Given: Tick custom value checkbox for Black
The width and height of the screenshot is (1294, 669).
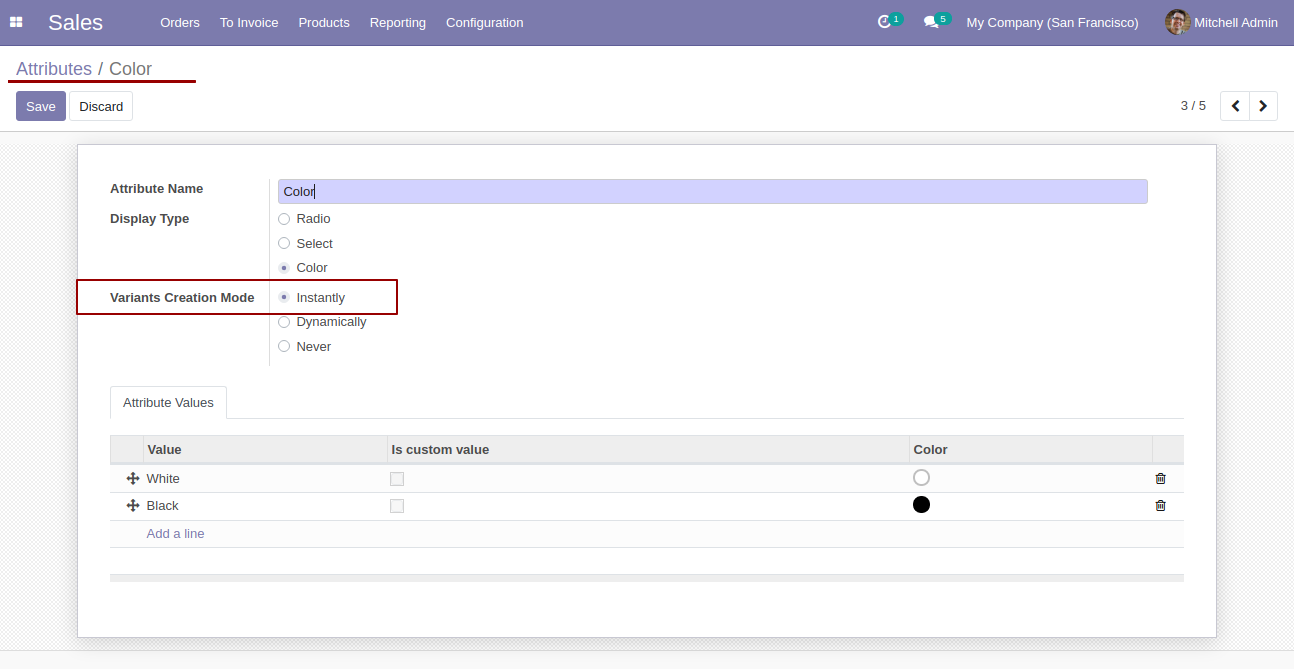Looking at the screenshot, I should pos(397,506).
